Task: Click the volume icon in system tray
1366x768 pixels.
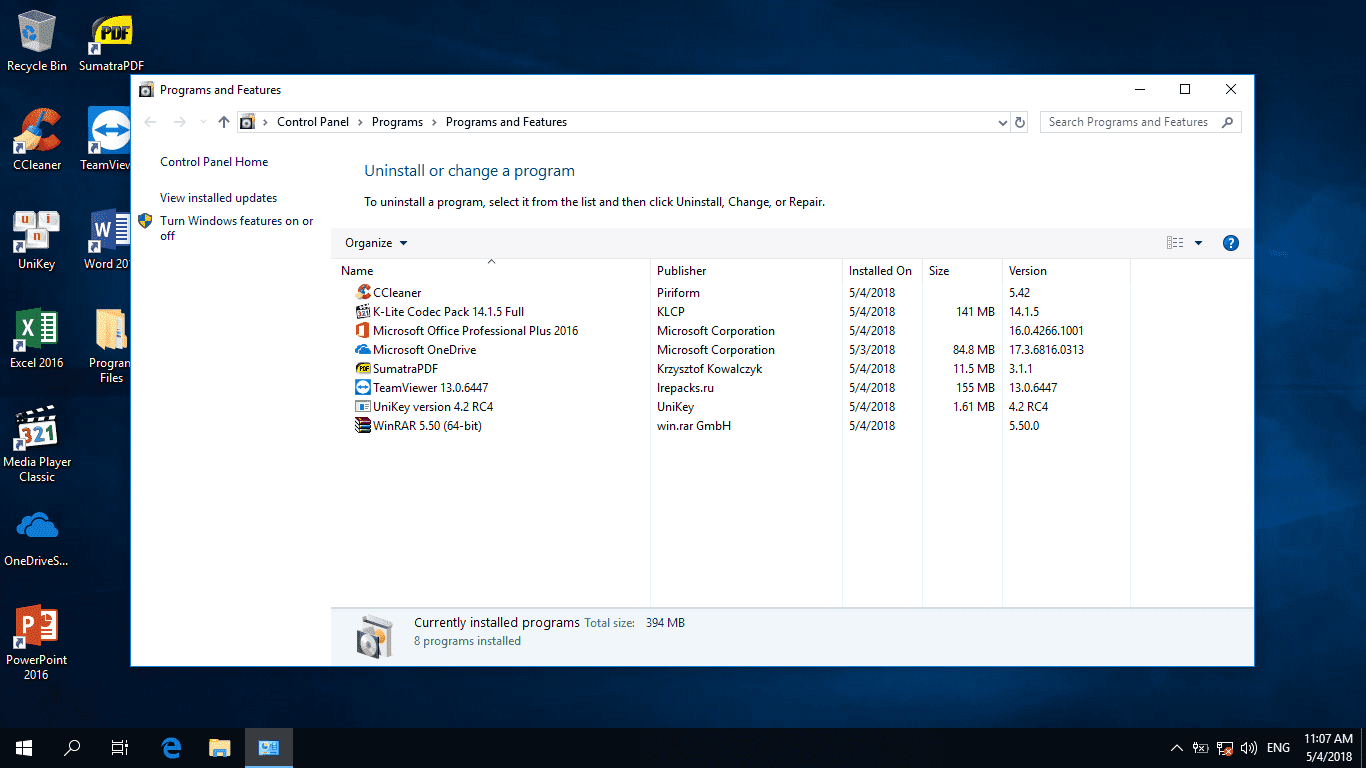Action: point(1249,748)
